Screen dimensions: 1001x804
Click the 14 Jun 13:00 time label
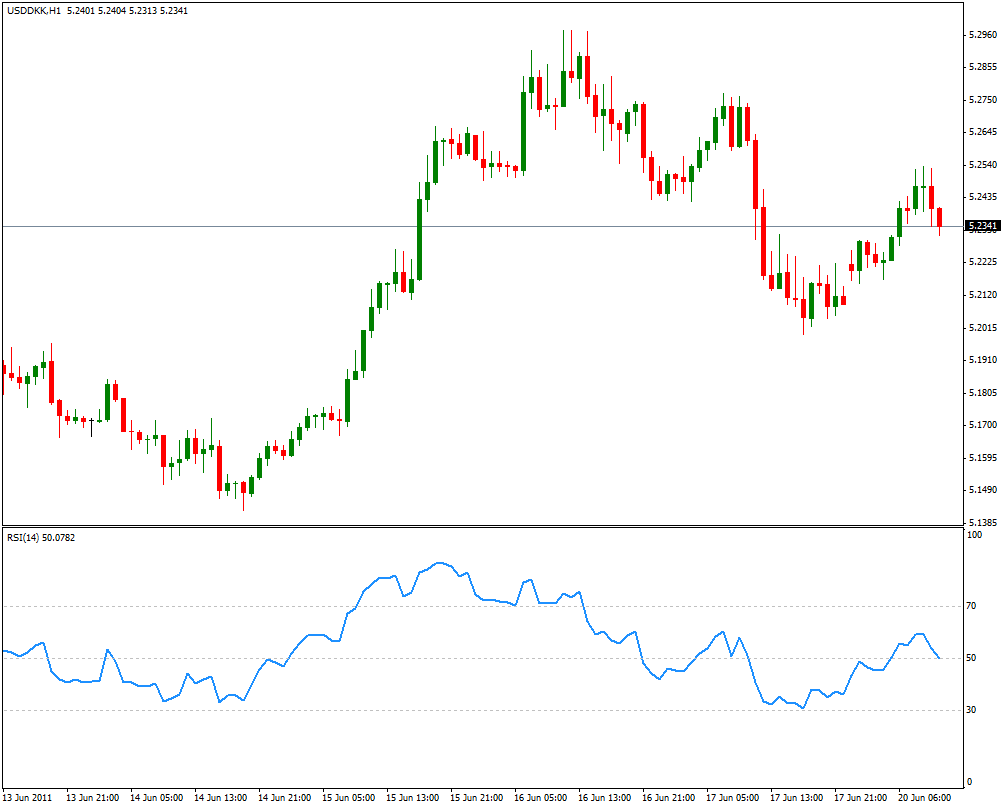click(221, 798)
